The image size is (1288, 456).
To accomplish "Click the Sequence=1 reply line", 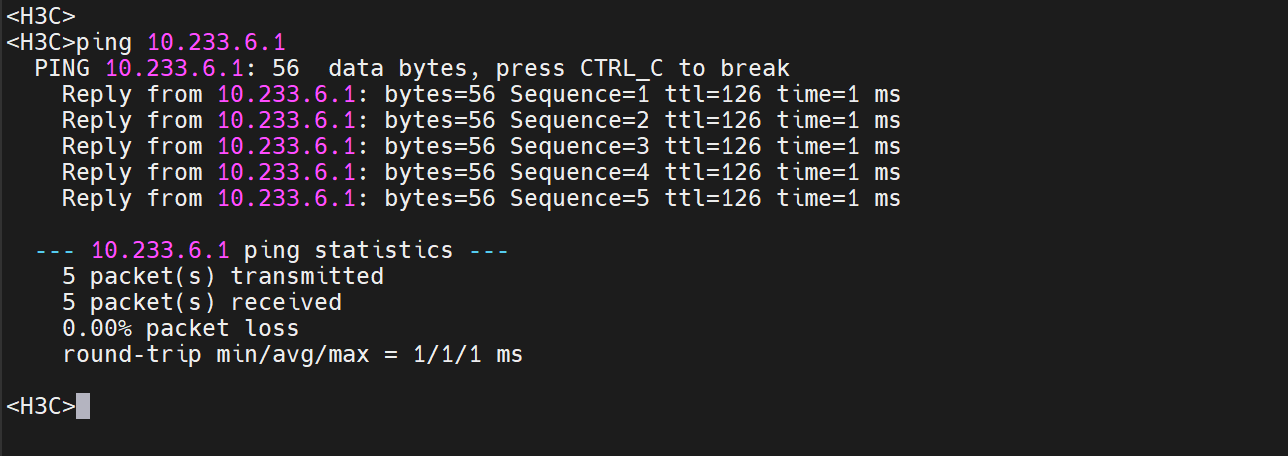I will [x=481, y=94].
